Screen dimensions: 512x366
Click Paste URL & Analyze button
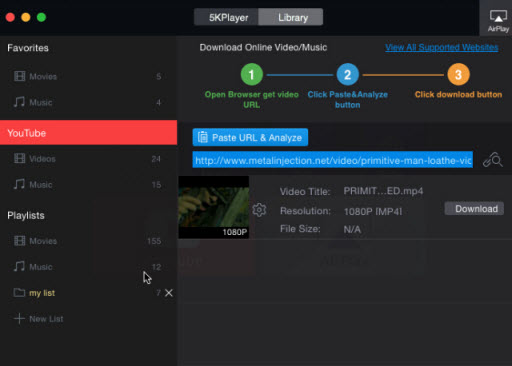250,137
